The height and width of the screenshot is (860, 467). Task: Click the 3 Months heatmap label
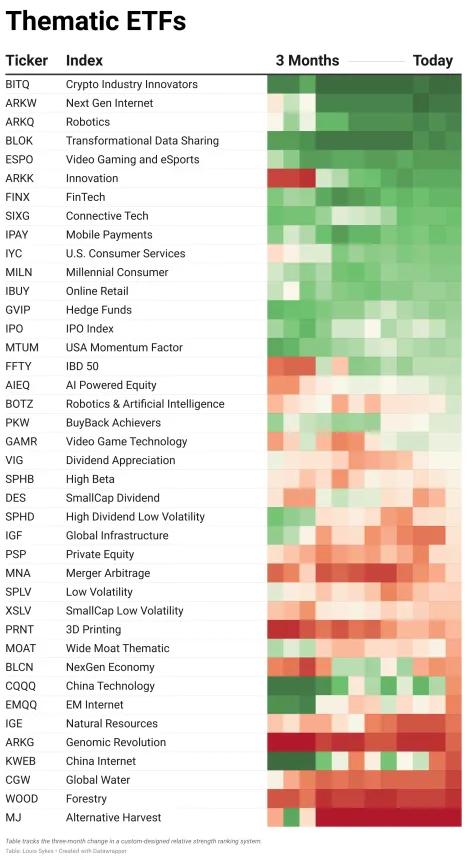point(307,60)
